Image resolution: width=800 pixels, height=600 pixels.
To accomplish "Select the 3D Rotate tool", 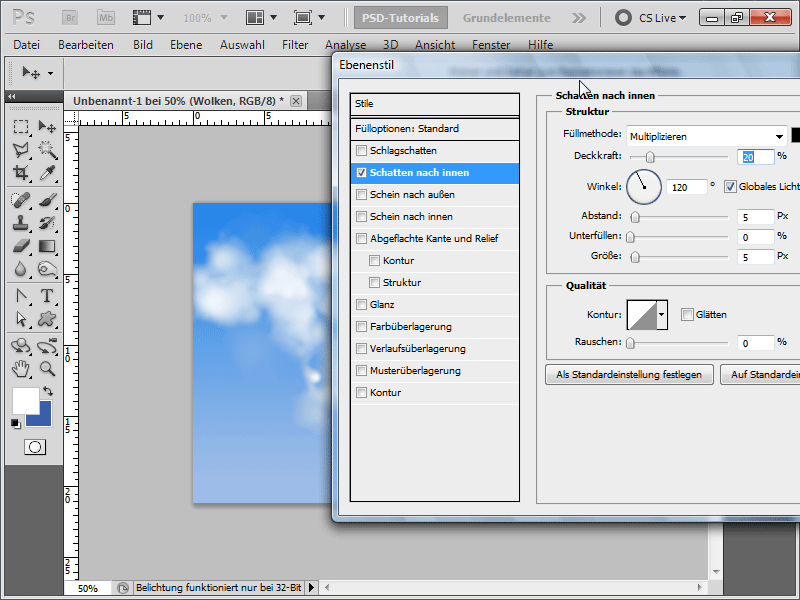I will (x=21, y=346).
